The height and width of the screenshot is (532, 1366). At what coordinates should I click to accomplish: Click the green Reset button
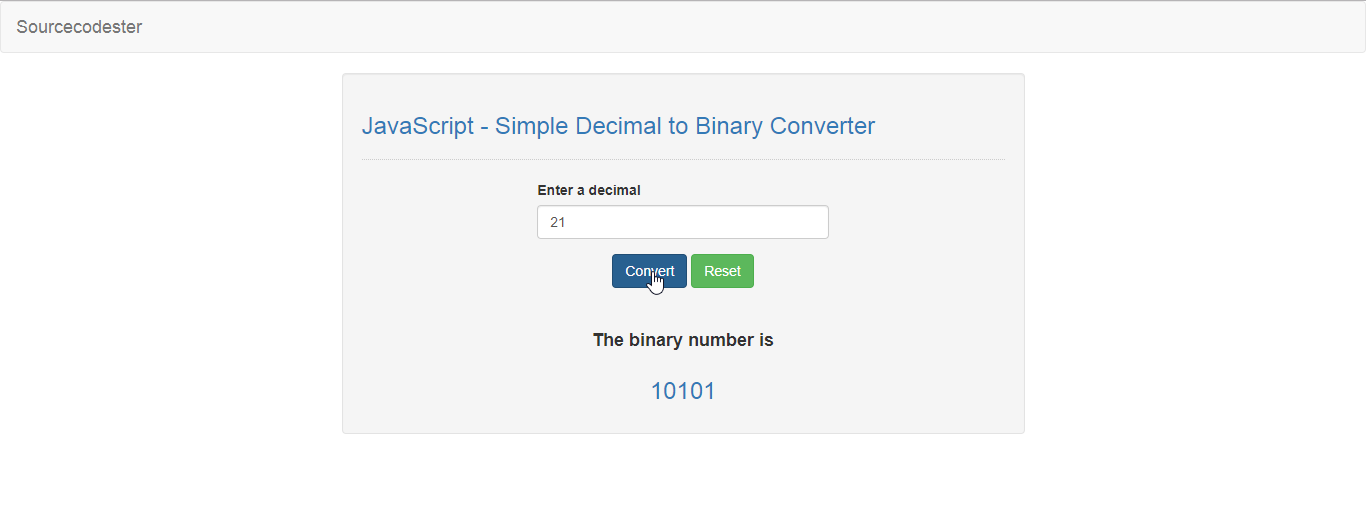pyautogui.click(x=722, y=271)
